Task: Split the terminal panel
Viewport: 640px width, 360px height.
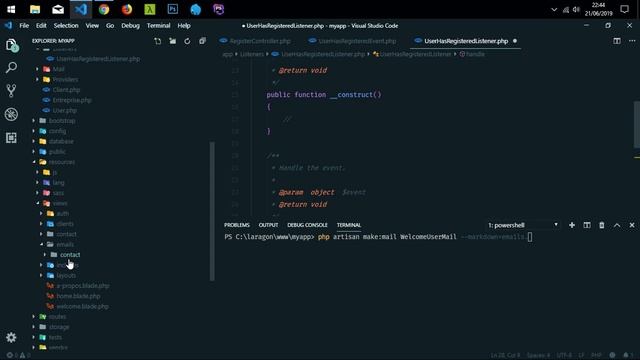Action: (x=587, y=225)
